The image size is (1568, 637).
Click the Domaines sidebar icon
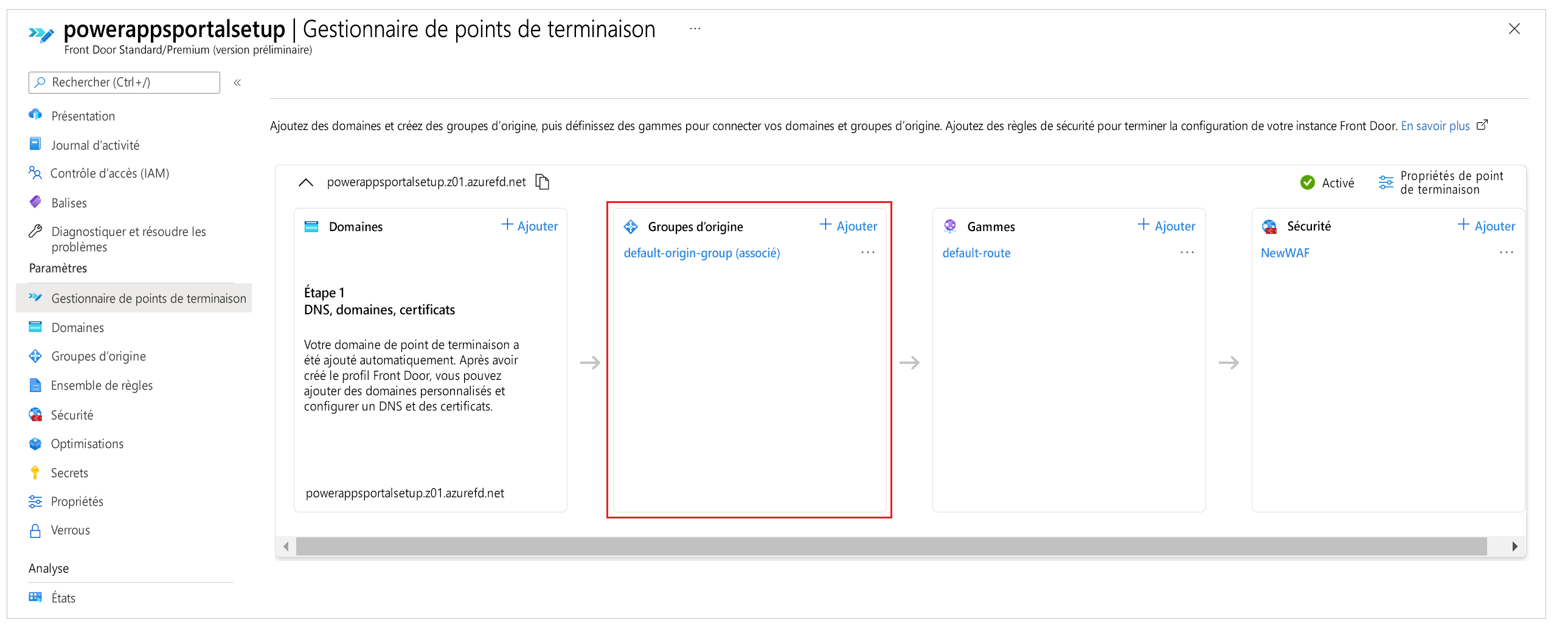point(35,328)
